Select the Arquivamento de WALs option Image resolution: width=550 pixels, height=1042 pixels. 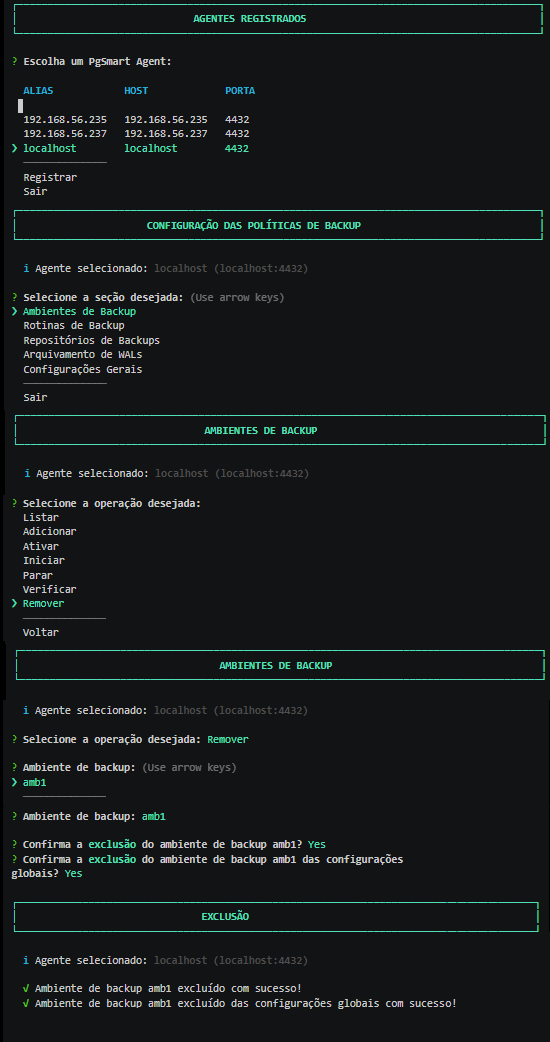pos(82,355)
